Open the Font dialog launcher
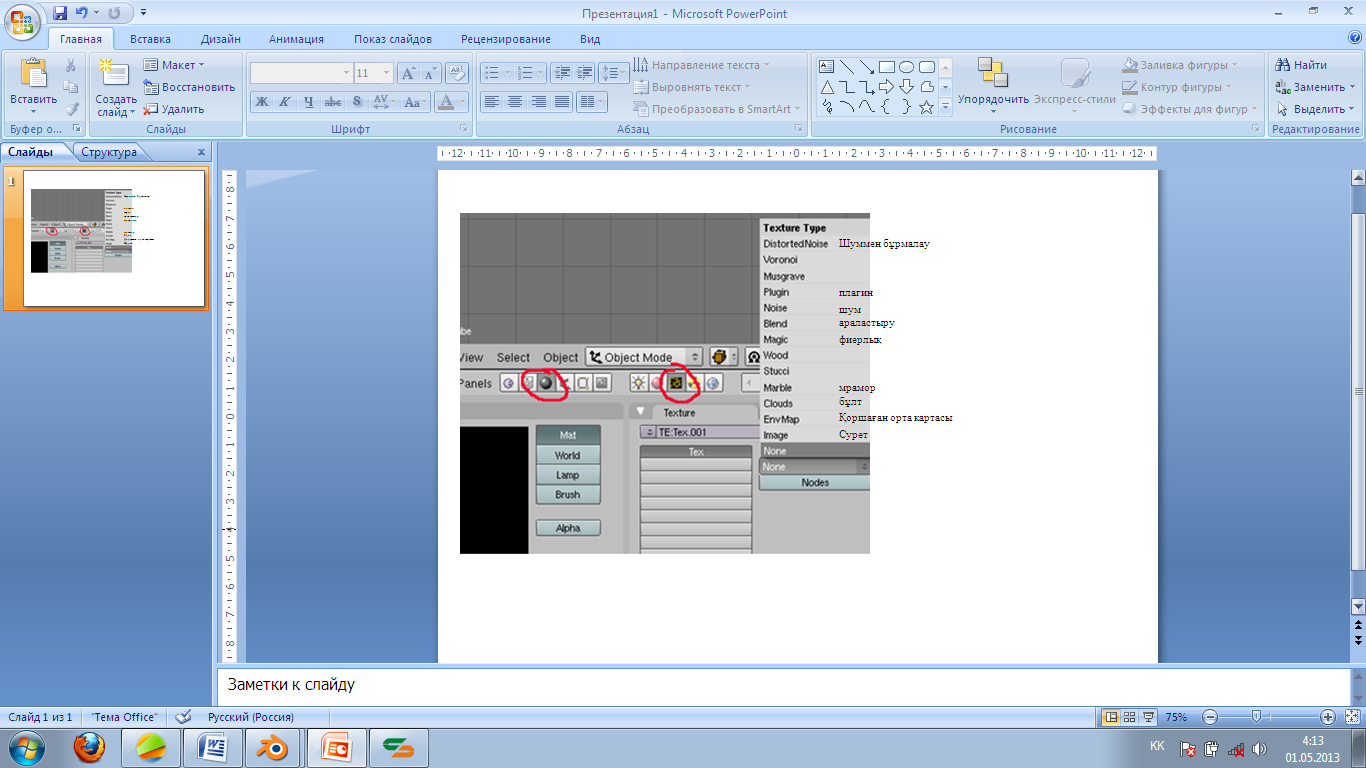Screen dimensions: 1366x768 [x=464, y=130]
